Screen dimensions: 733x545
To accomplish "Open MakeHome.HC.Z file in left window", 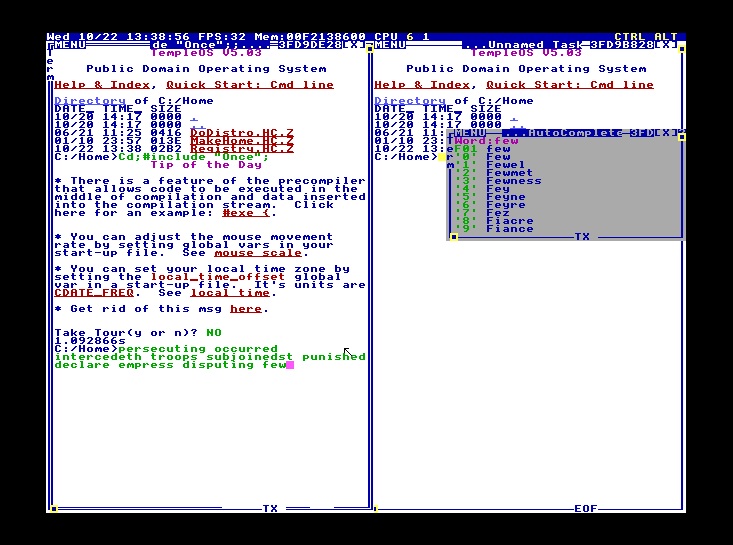I will pyautogui.click(x=242, y=141).
